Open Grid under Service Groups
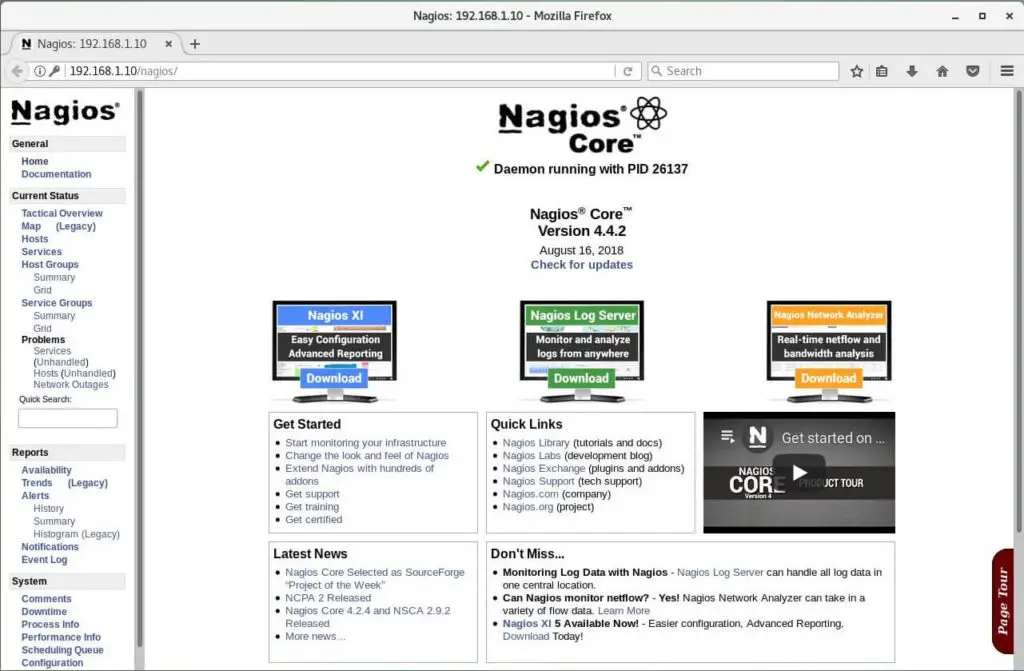The width and height of the screenshot is (1024, 671). tap(42, 329)
